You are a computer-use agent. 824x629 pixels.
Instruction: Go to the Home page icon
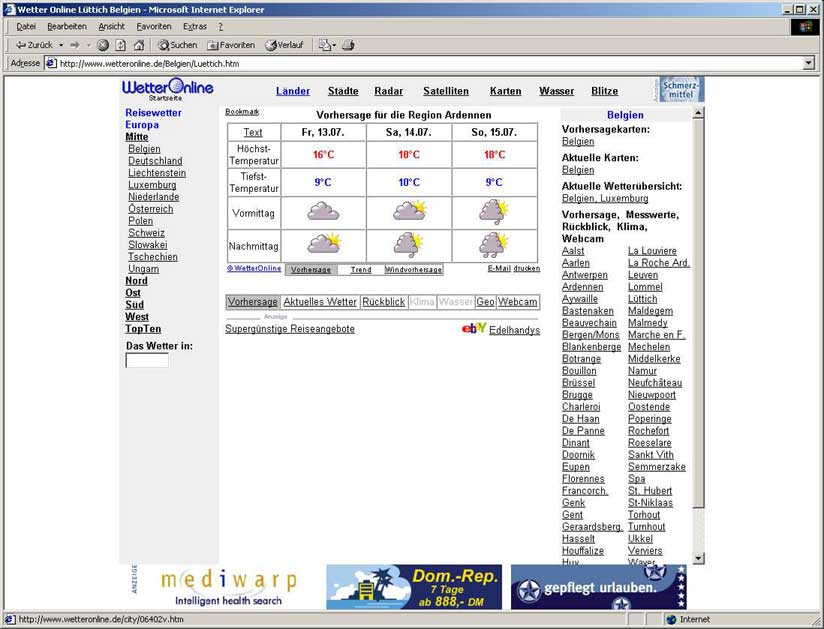[x=139, y=45]
